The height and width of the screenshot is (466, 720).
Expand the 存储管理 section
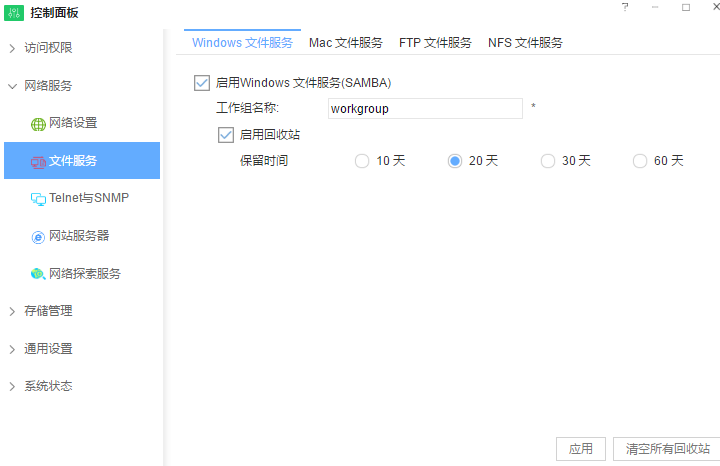tap(48, 311)
